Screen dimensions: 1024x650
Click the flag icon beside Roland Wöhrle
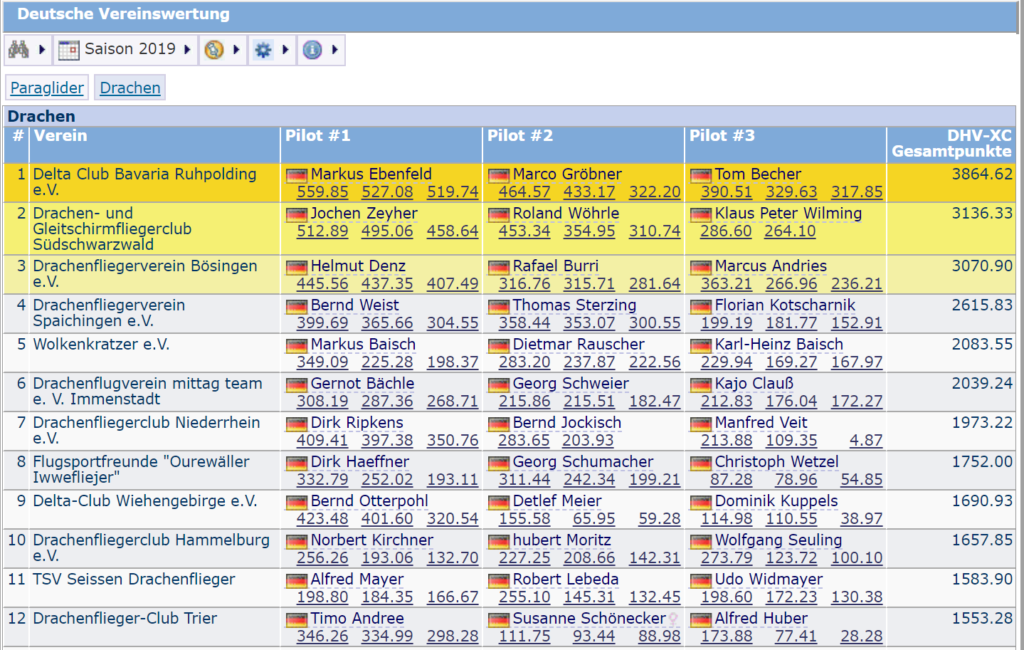(x=498, y=214)
